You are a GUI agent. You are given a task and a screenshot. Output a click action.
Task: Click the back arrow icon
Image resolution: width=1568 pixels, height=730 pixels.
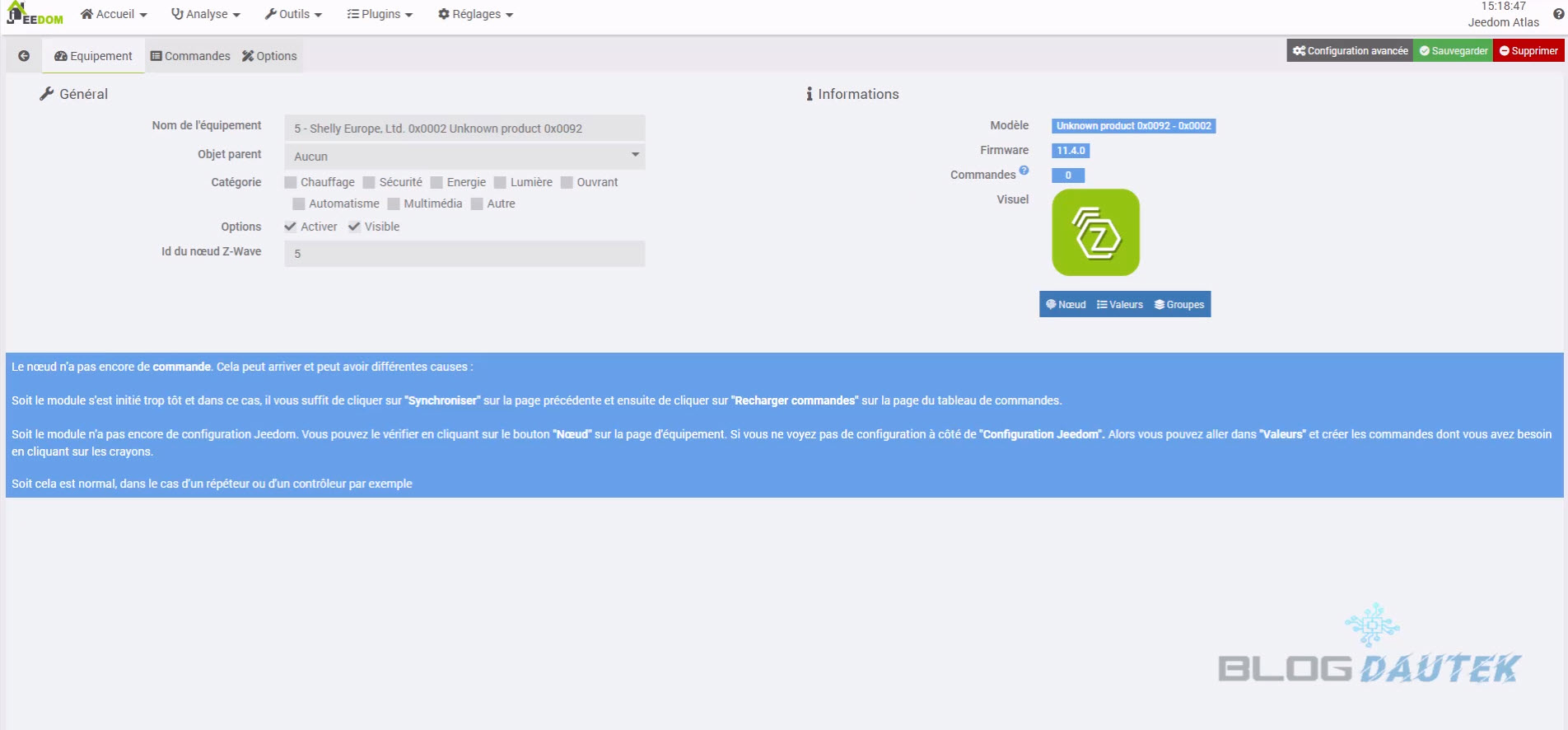coord(24,56)
